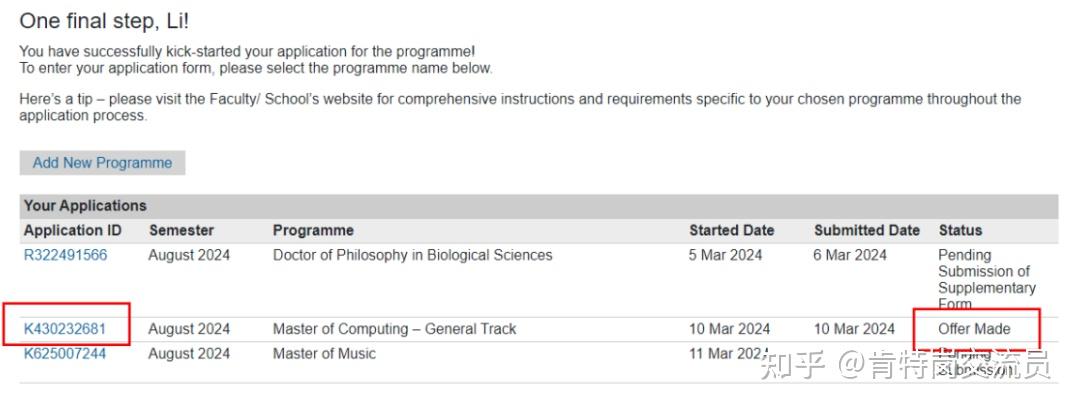Click the Semester column header
Image resolution: width=1080 pixels, height=409 pixels.
(181, 230)
